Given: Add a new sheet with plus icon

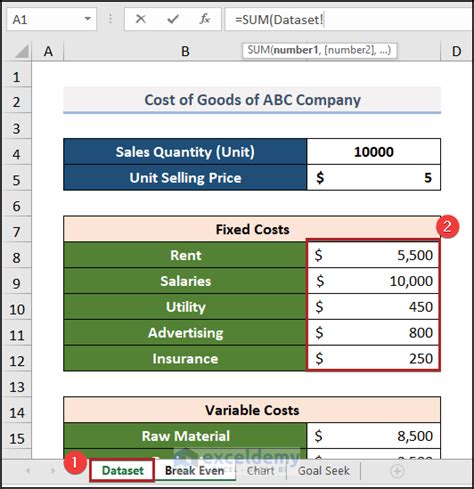Looking at the screenshot, I should [397, 471].
